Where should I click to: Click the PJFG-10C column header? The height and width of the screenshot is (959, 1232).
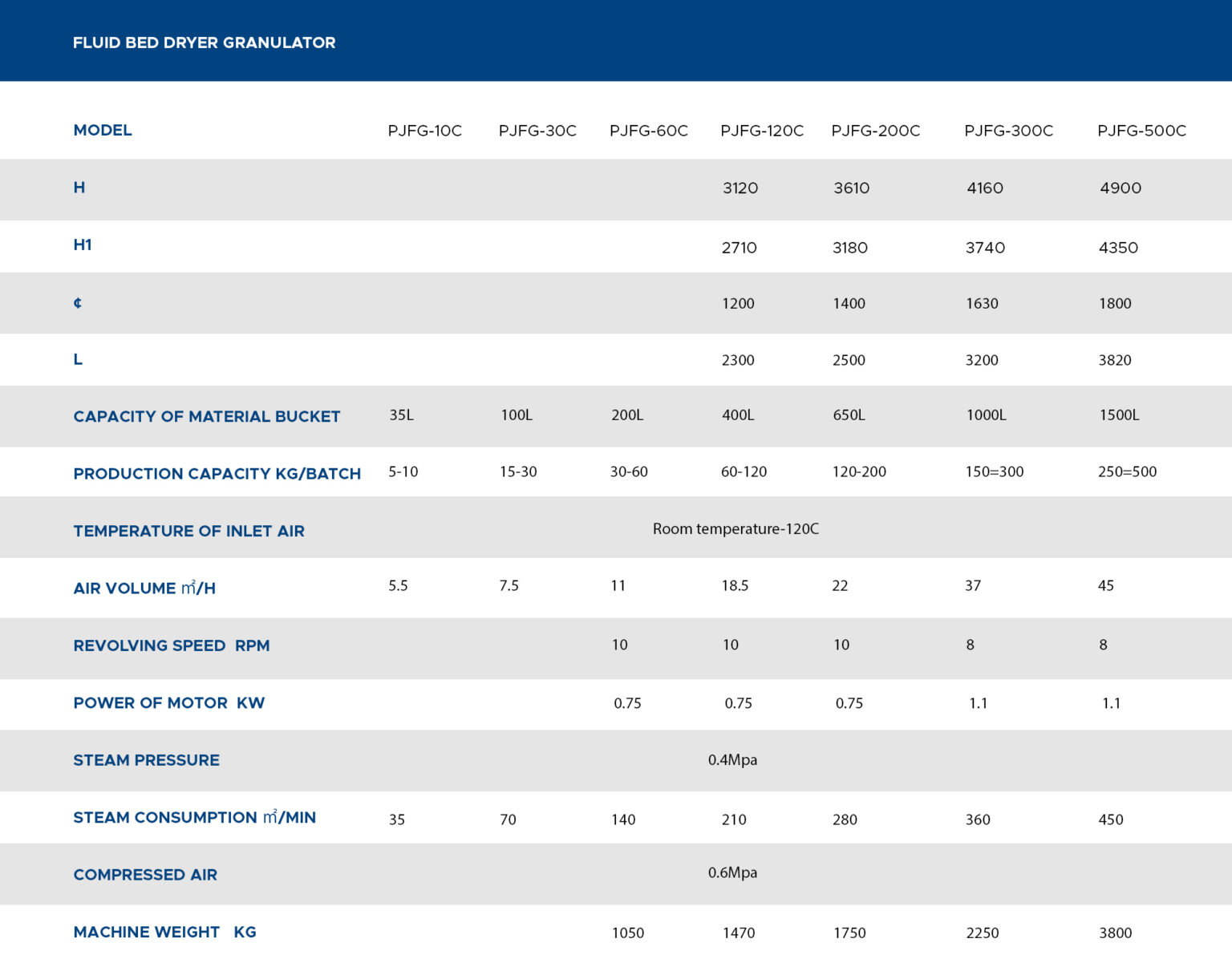point(425,131)
